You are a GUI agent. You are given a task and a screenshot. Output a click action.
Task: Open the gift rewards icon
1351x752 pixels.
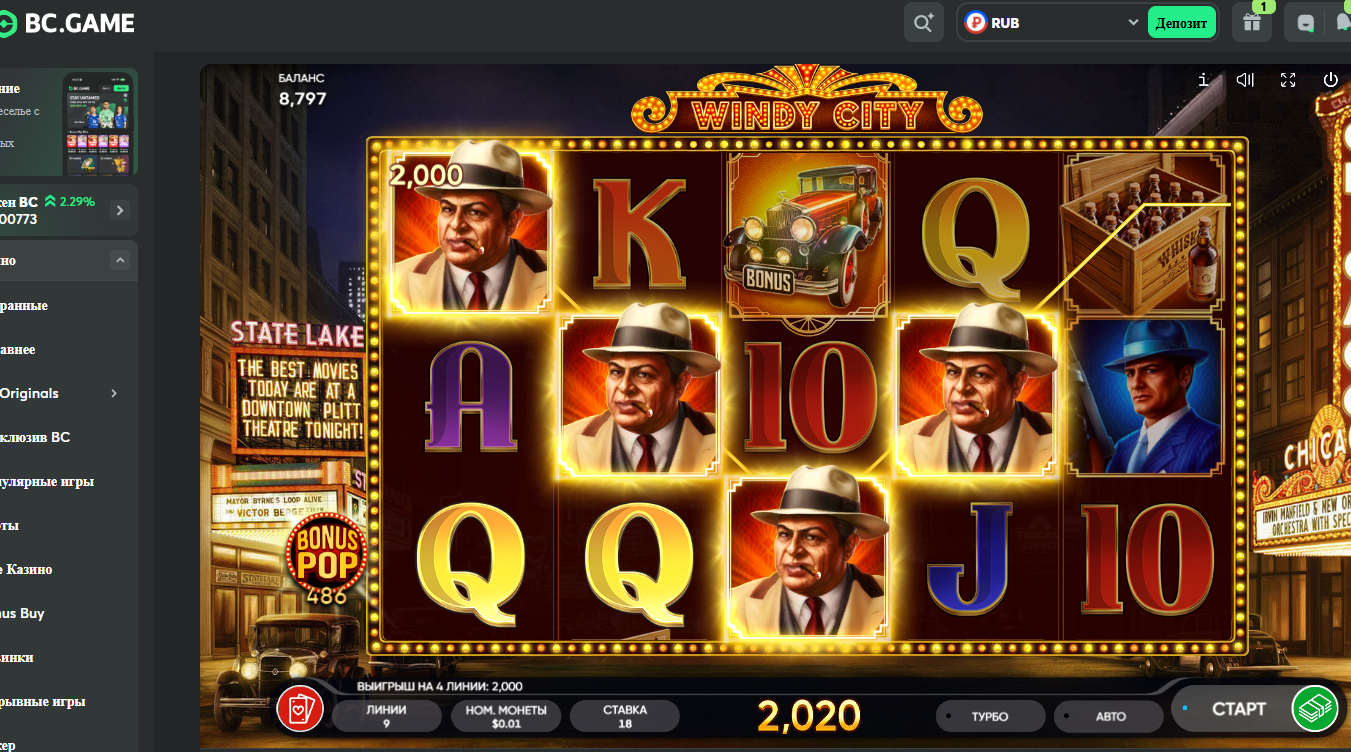[x=1252, y=22]
